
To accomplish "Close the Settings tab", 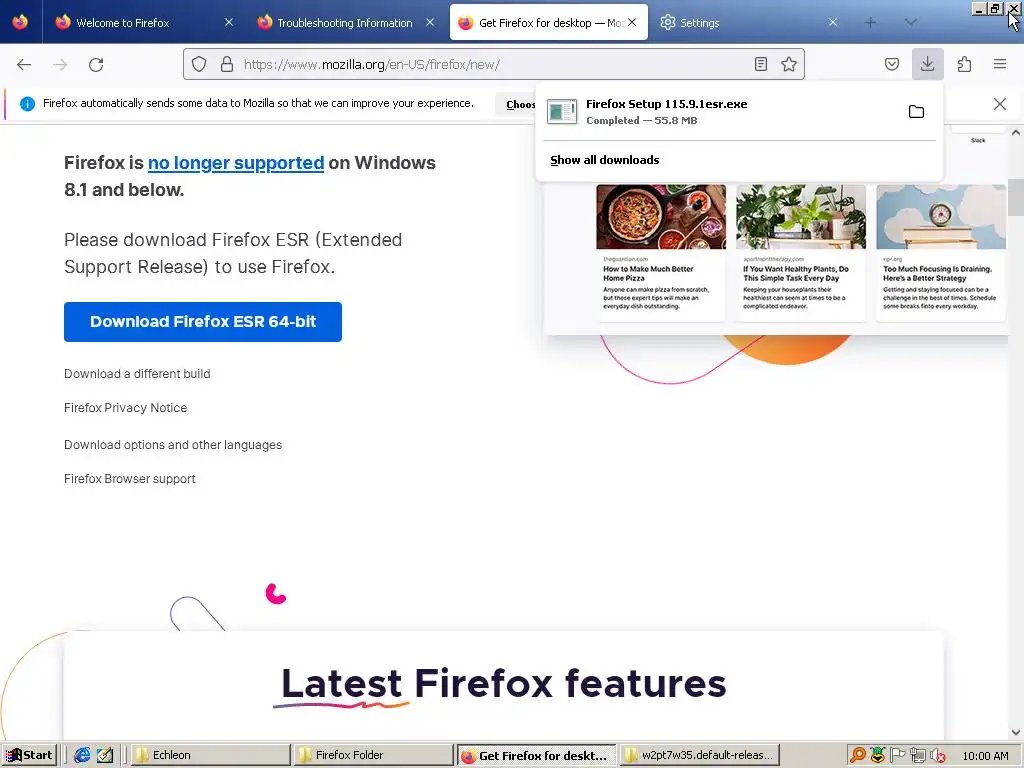I will point(833,22).
